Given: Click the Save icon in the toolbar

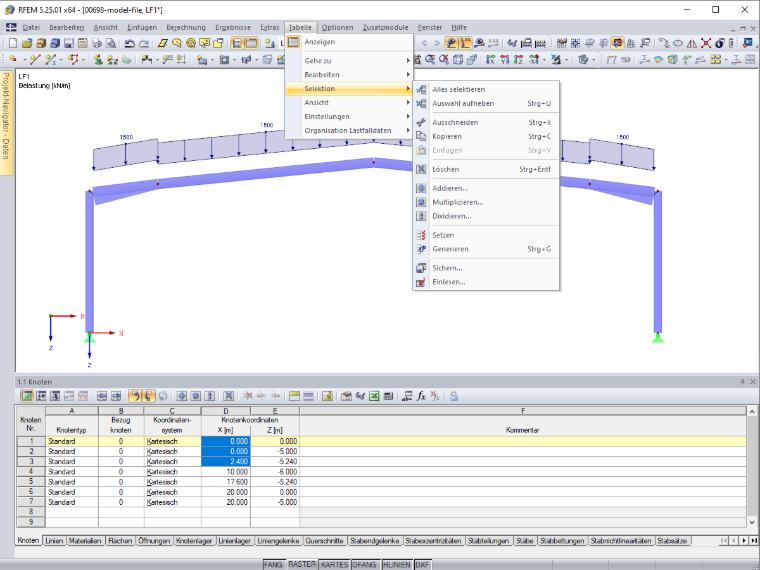Looking at the screenshot, I should point(69,43).
